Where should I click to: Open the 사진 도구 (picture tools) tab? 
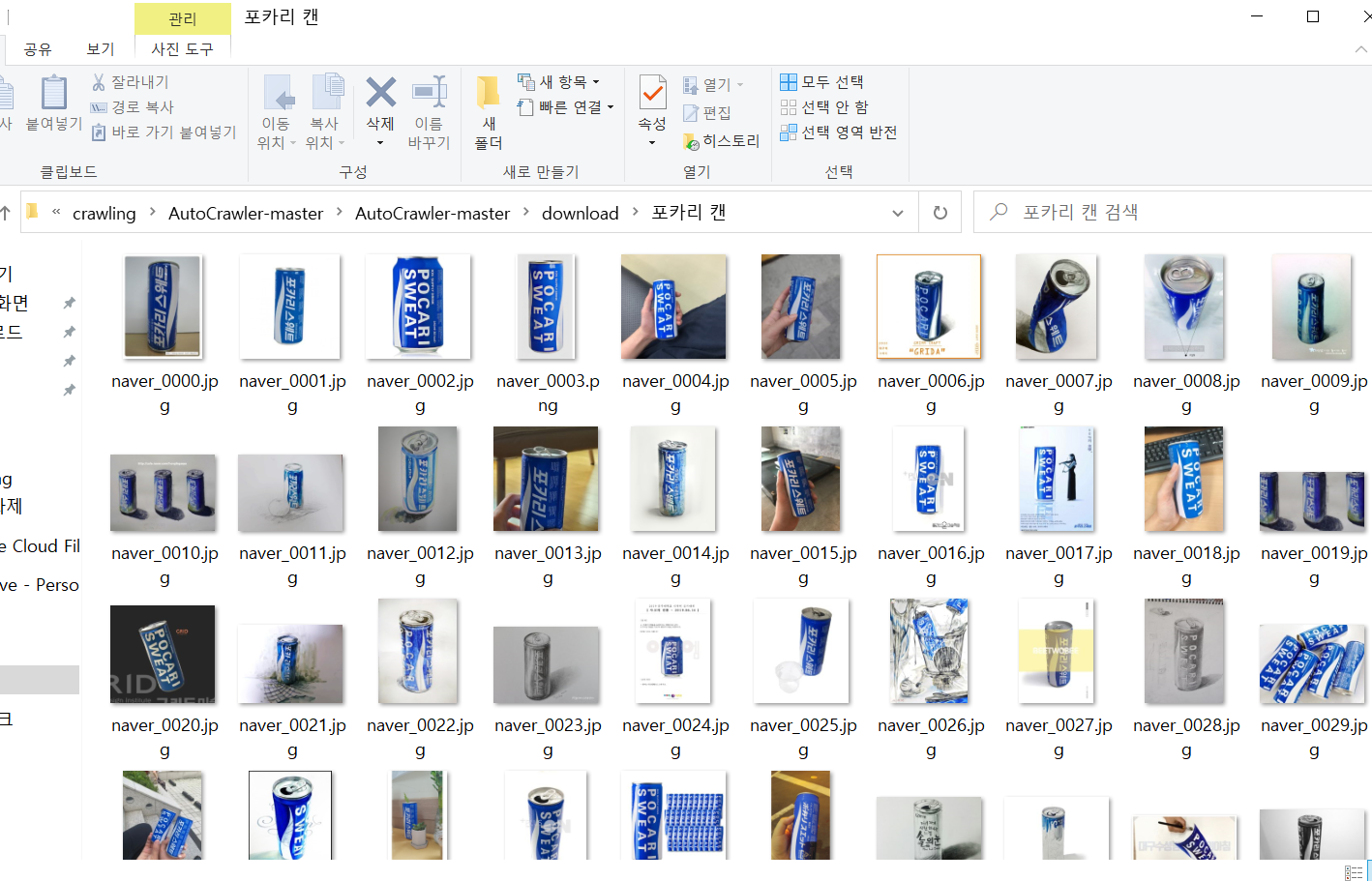[182, 49]
